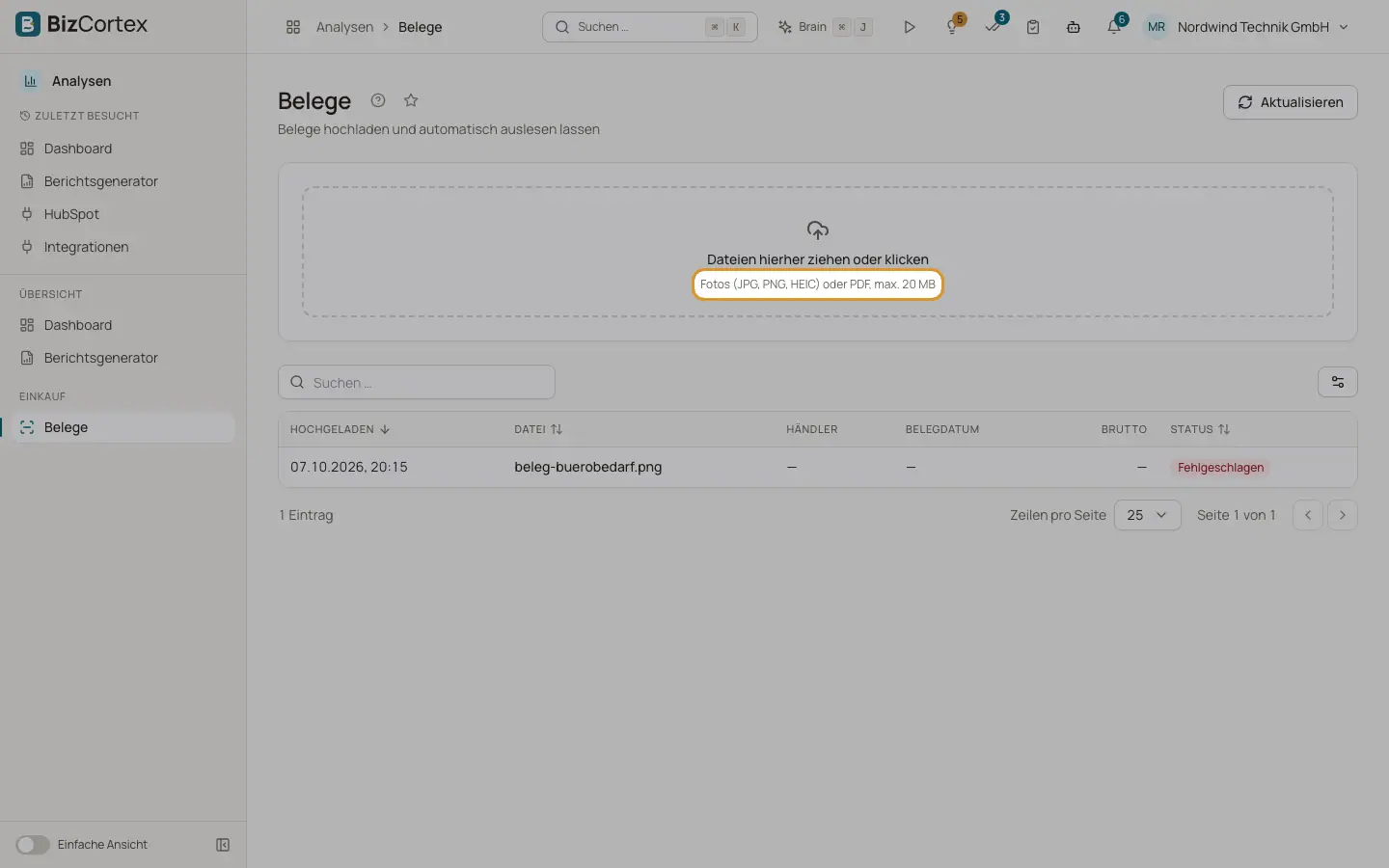Viewport: 1389px width, 868px height.
Task: Click the BizCortex logo icon
Action: point(28,24)
